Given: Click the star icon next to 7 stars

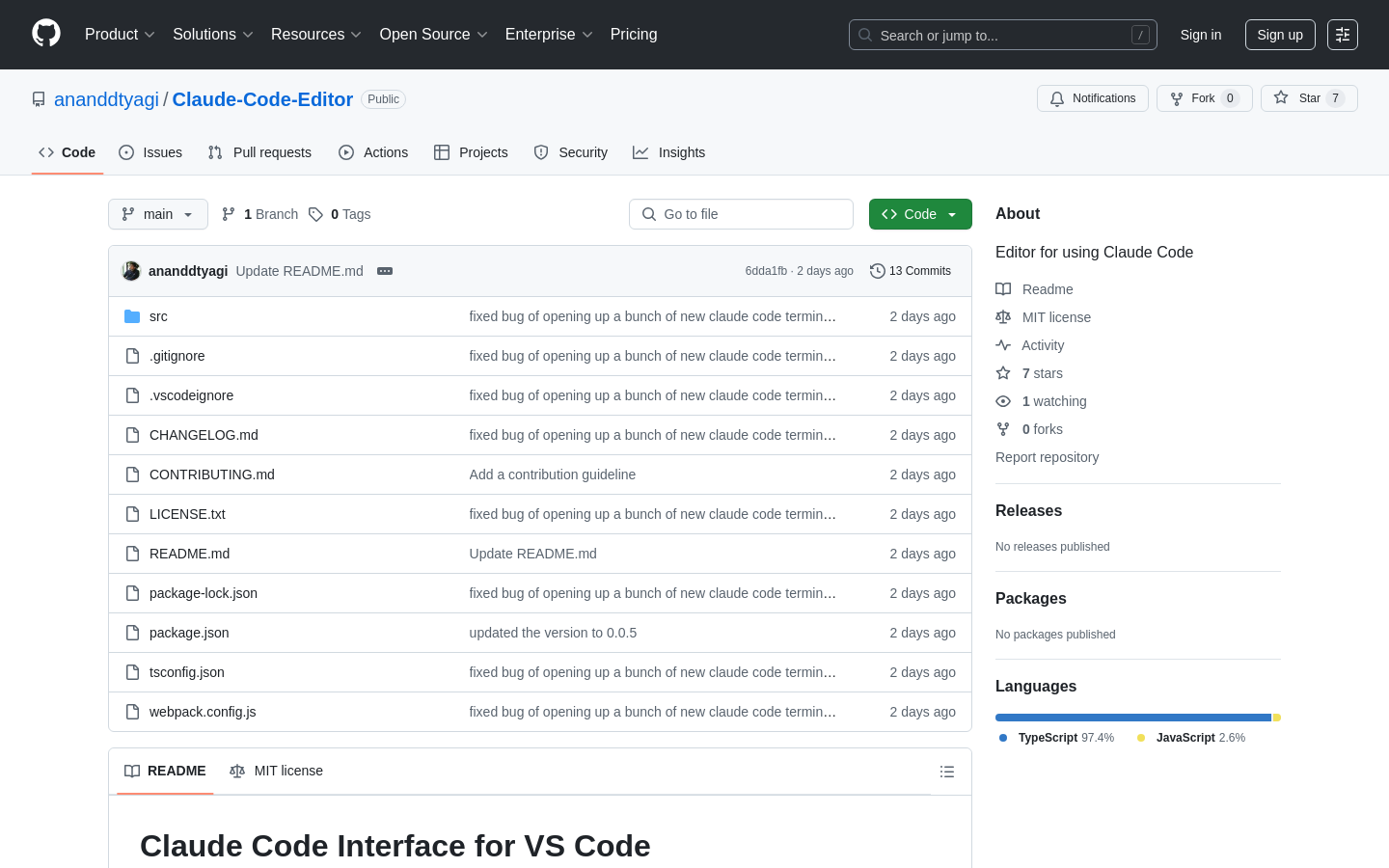Looking at the screenshot, I should (x=1003, y=373).
